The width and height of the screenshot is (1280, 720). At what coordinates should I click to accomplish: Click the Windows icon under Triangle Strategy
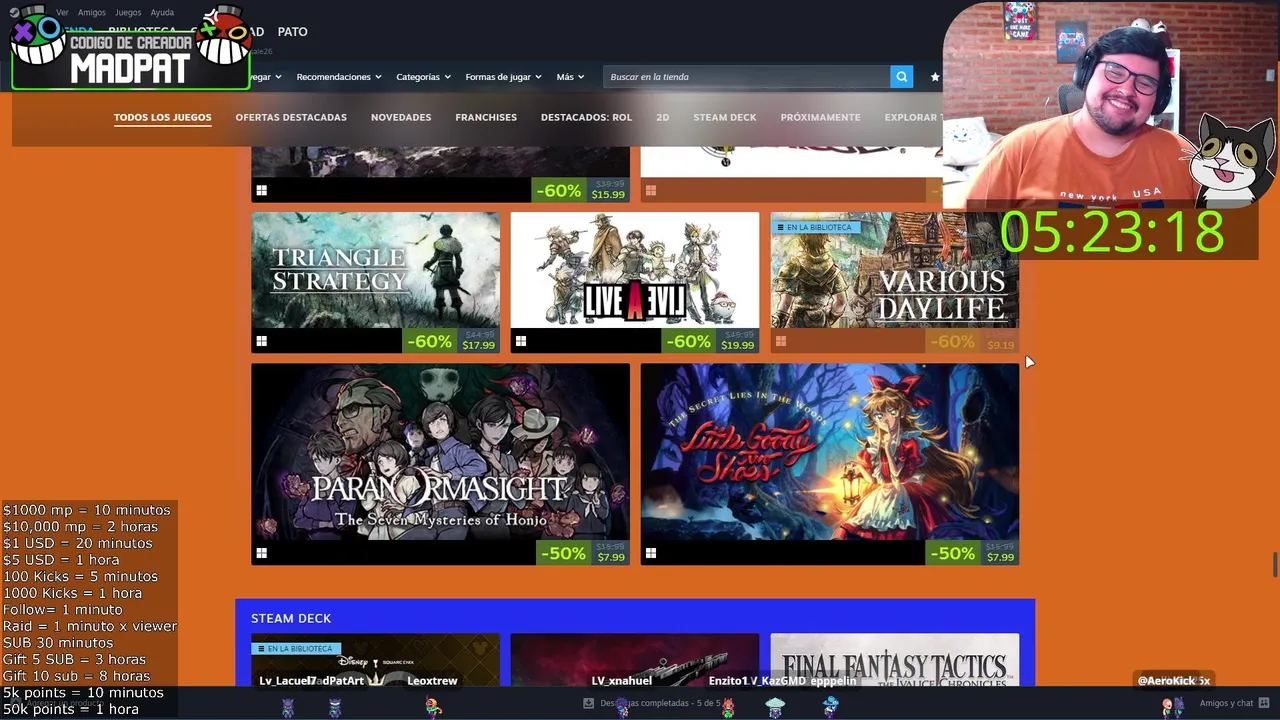click(261, 342)
